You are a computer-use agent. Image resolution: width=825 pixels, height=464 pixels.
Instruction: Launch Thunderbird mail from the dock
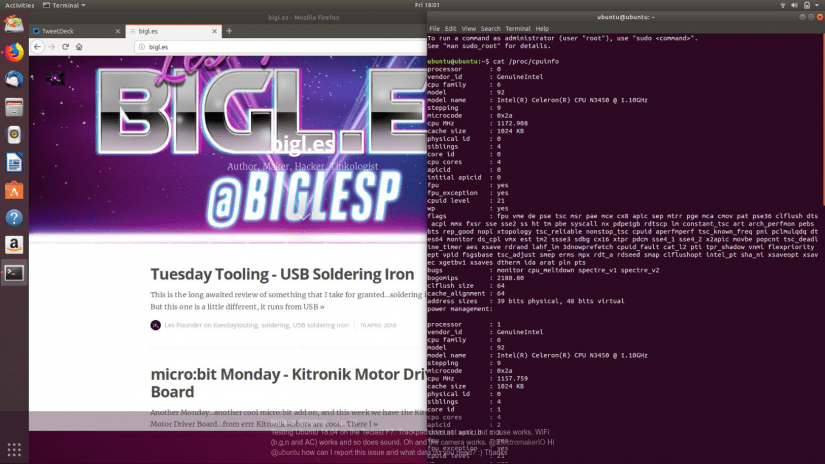click(14, 80)
